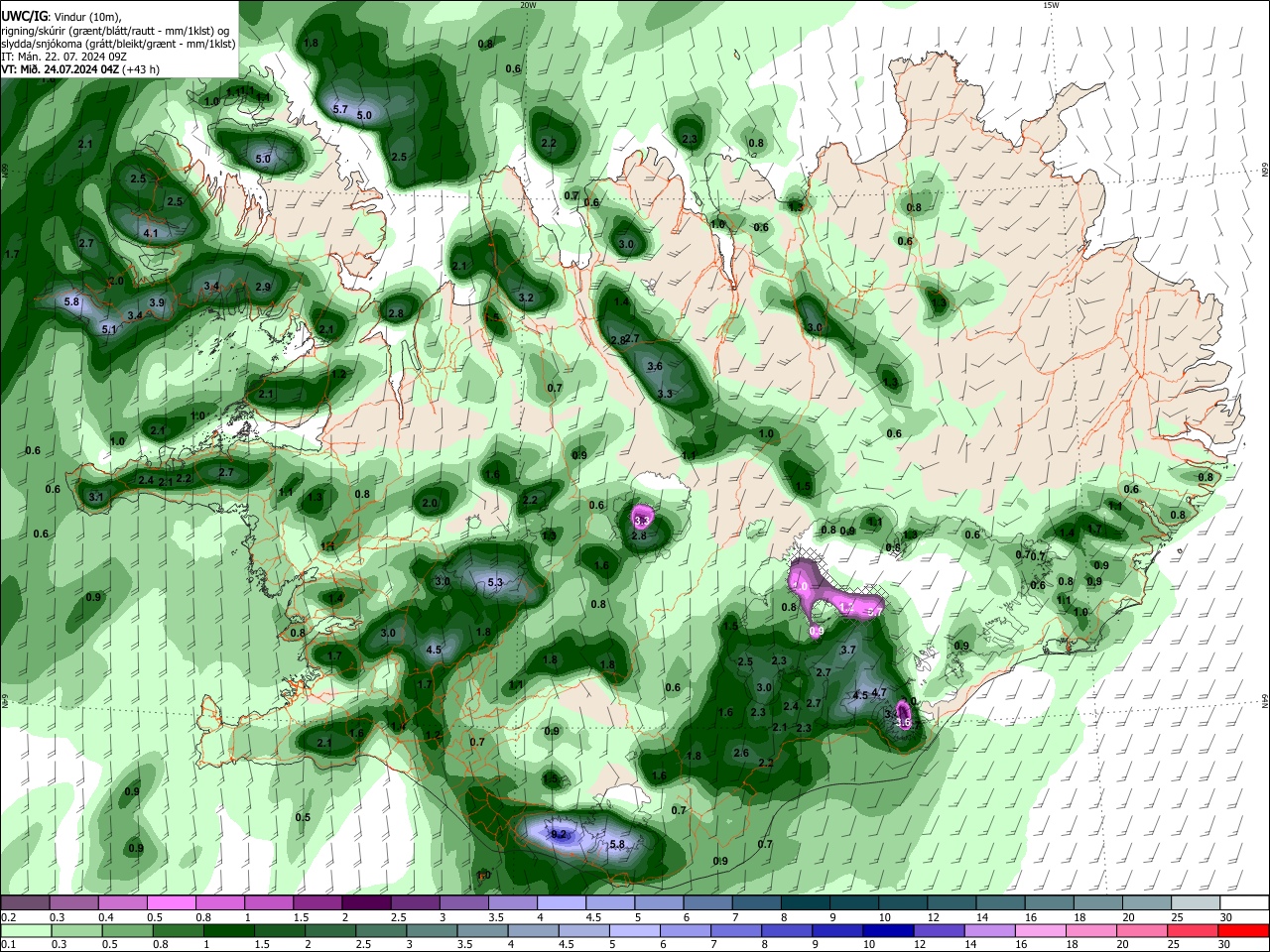Click the map value '5.3'
Screen dimensions: 1270x952
pos(496,583)
